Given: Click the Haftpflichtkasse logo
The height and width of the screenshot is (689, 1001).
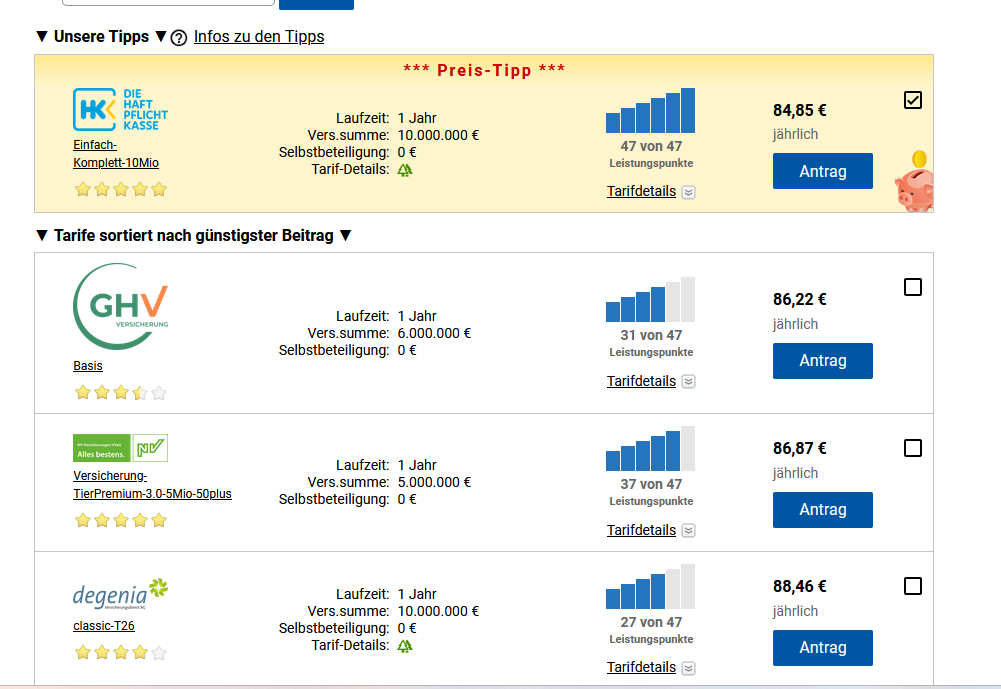Looking at the screenshot, I should click(116, 110).
